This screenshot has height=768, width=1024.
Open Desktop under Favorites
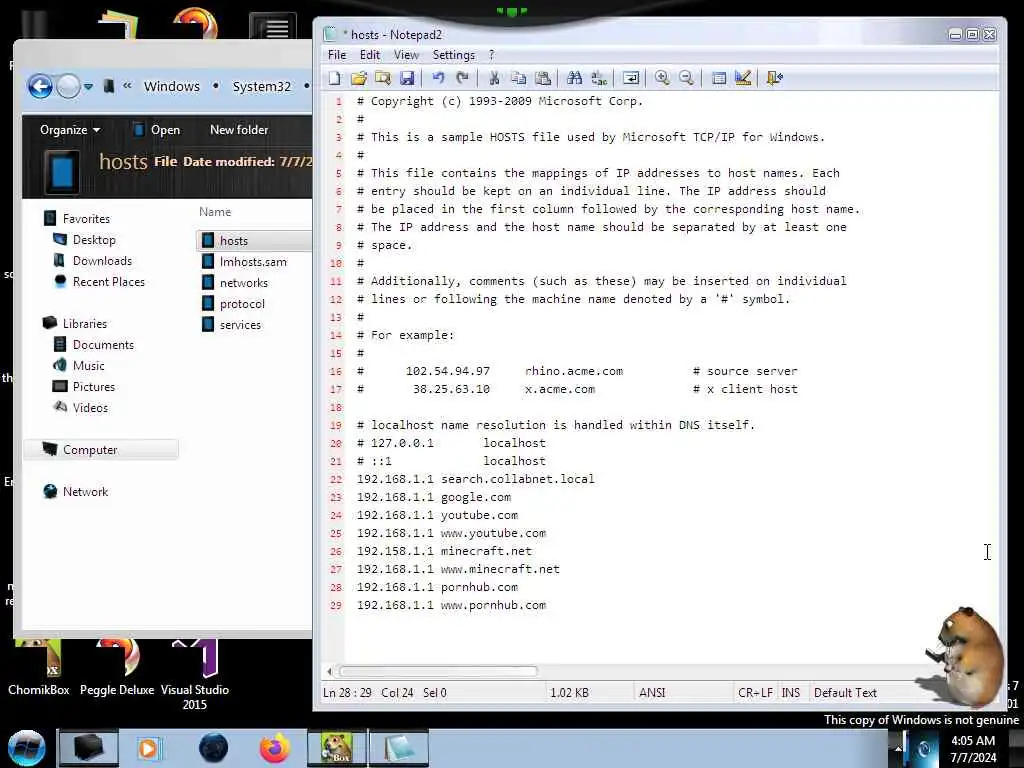coord(84,240)
